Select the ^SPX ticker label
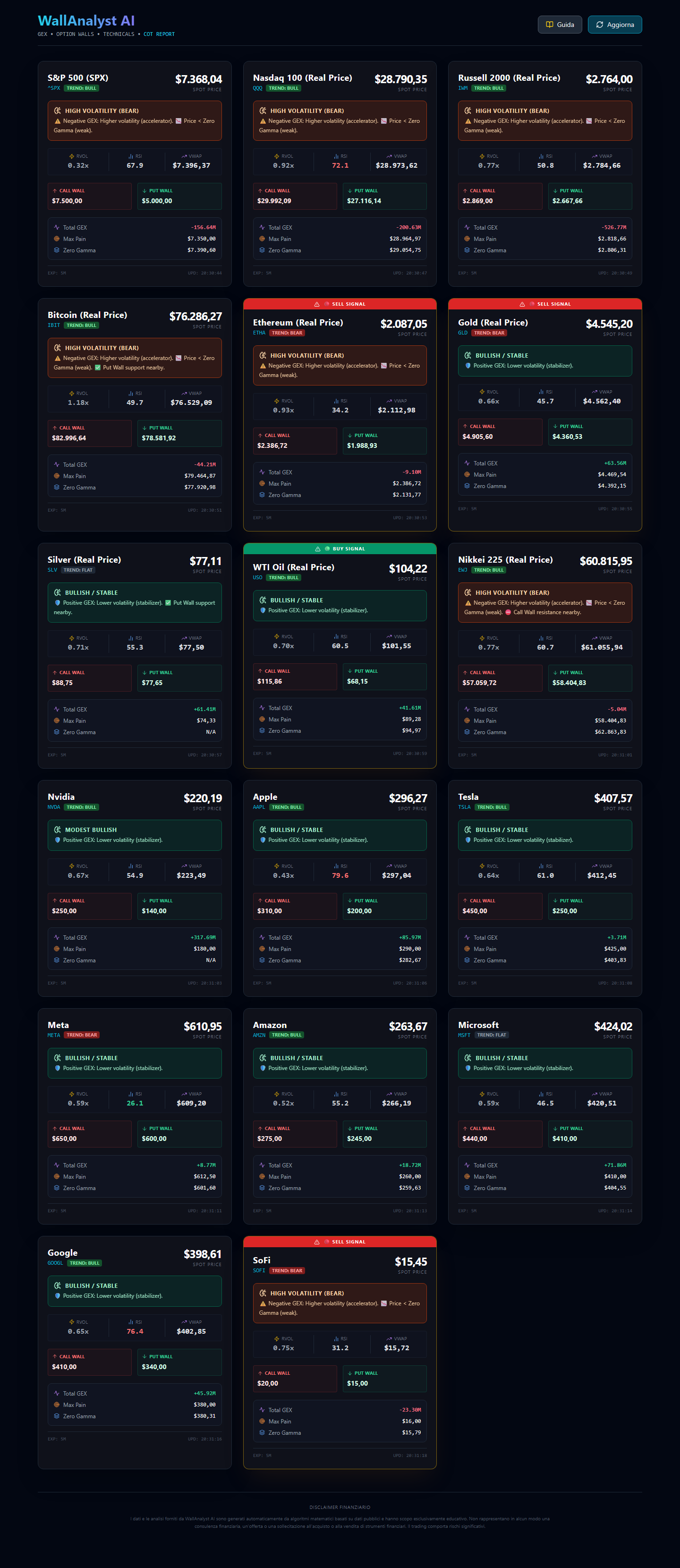The image size is (680, 1568). [x=54, y=88]
